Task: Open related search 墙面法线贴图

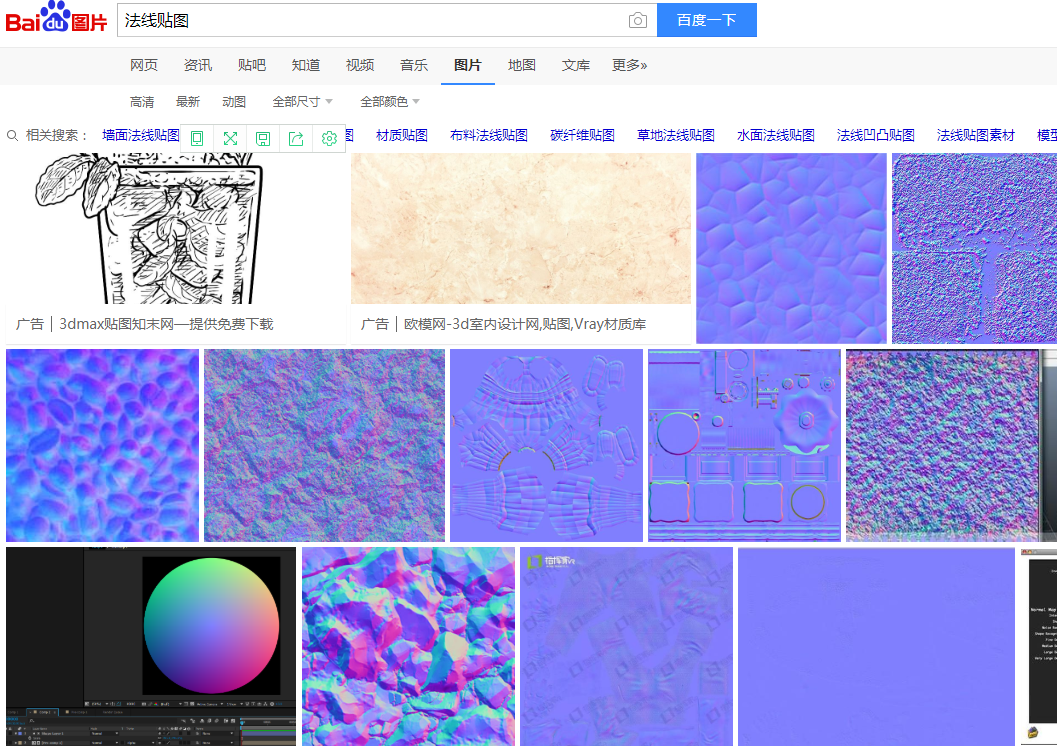Action: [x=141, y=135]
